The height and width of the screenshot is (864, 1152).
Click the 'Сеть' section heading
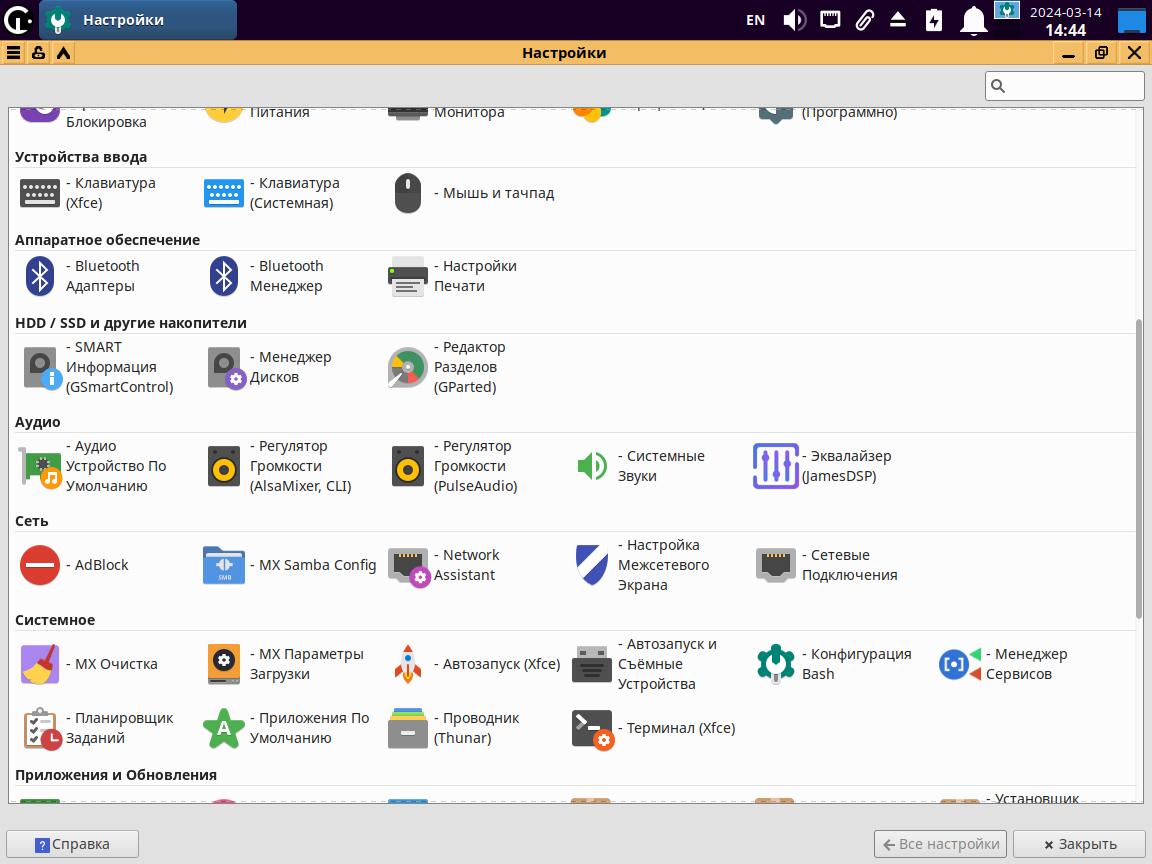pos(32,521)
